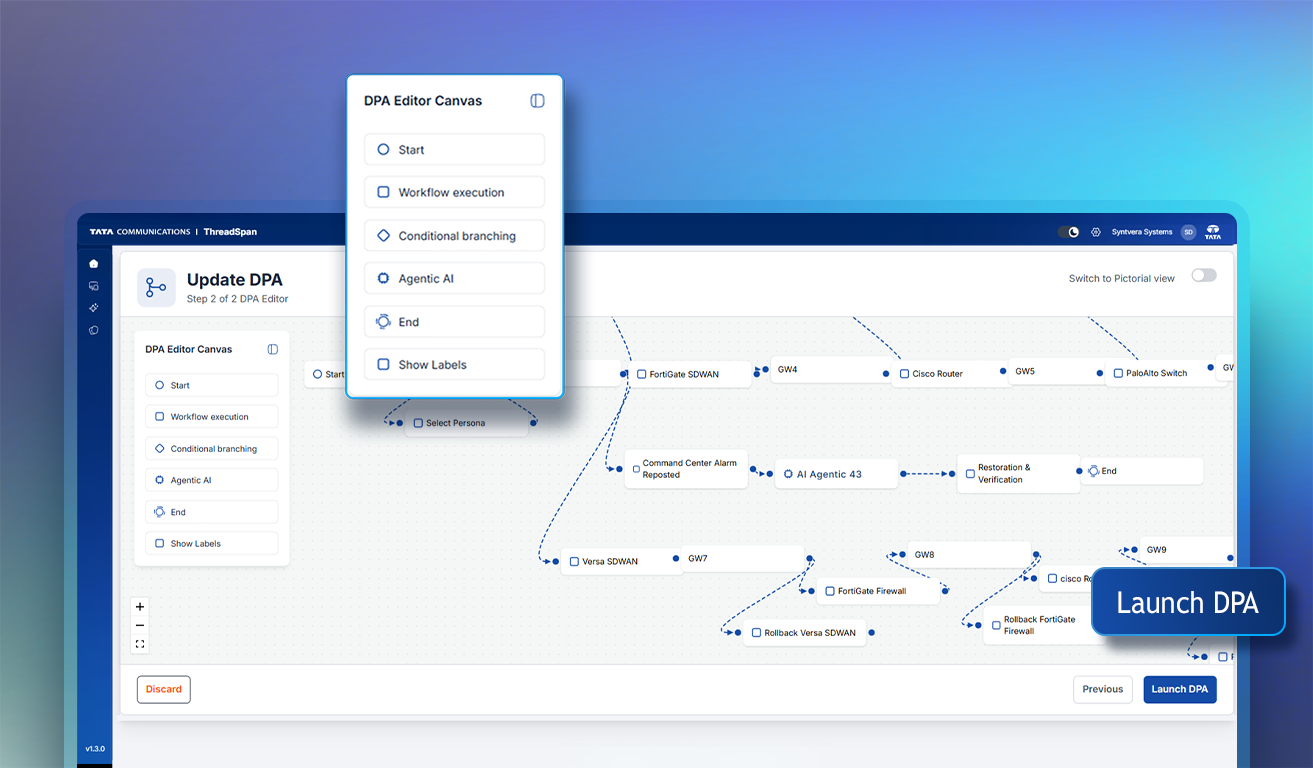Open the Syntvera Systems account menu
The image size is (1313, 768).
tap(1144, 232)
